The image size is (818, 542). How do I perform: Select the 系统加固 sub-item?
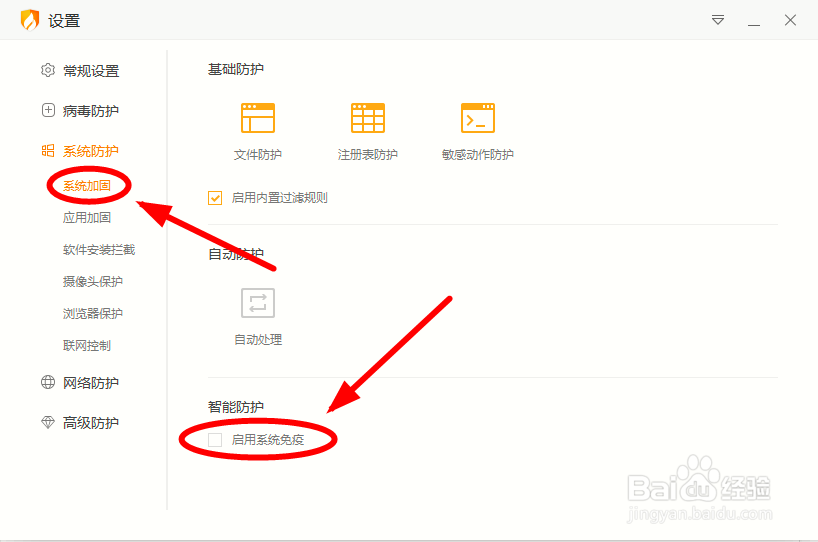(87, 186)
